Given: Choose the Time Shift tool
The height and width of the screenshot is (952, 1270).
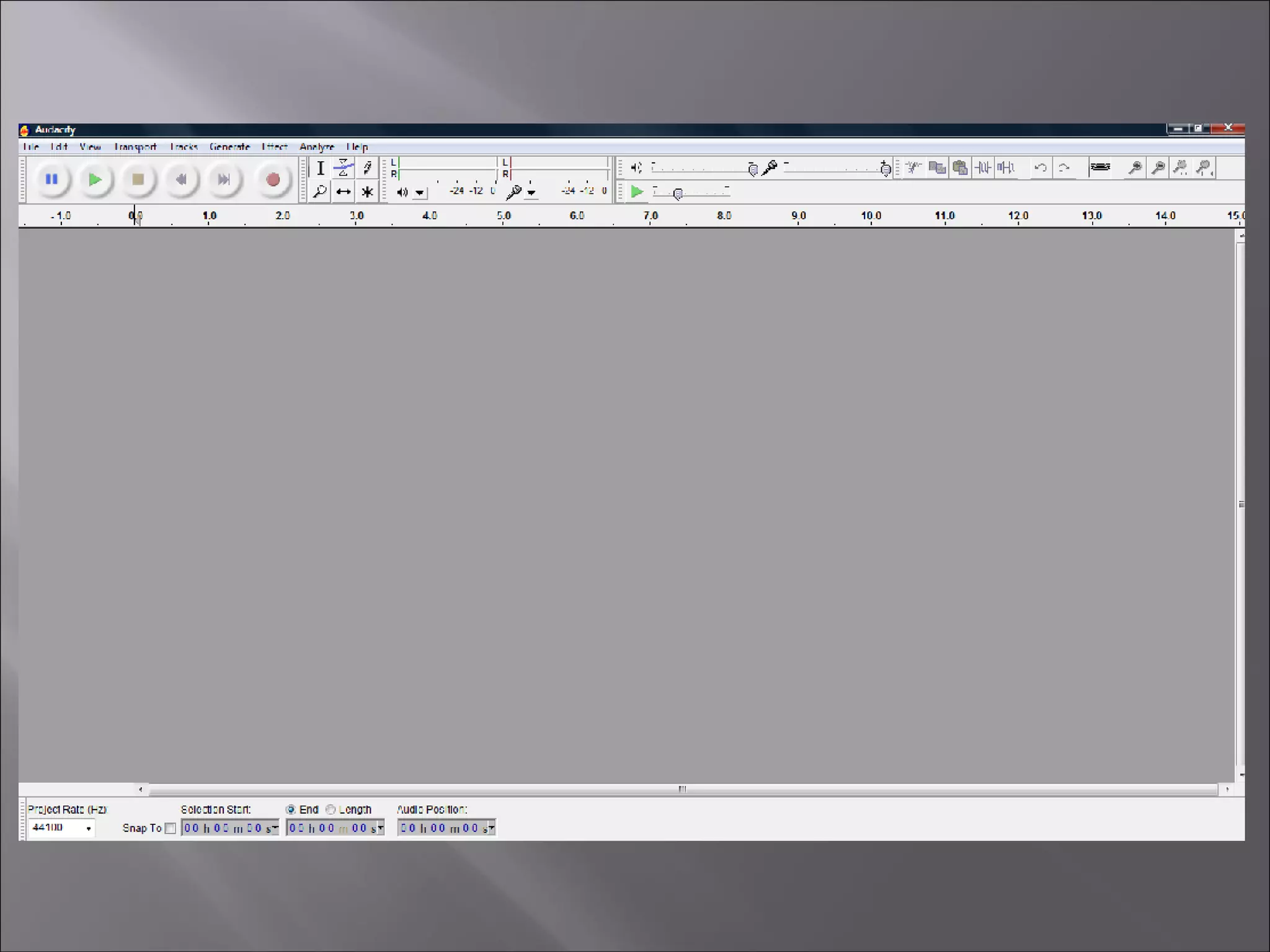Looking at the screenshot, I should [x=344, y=192].
